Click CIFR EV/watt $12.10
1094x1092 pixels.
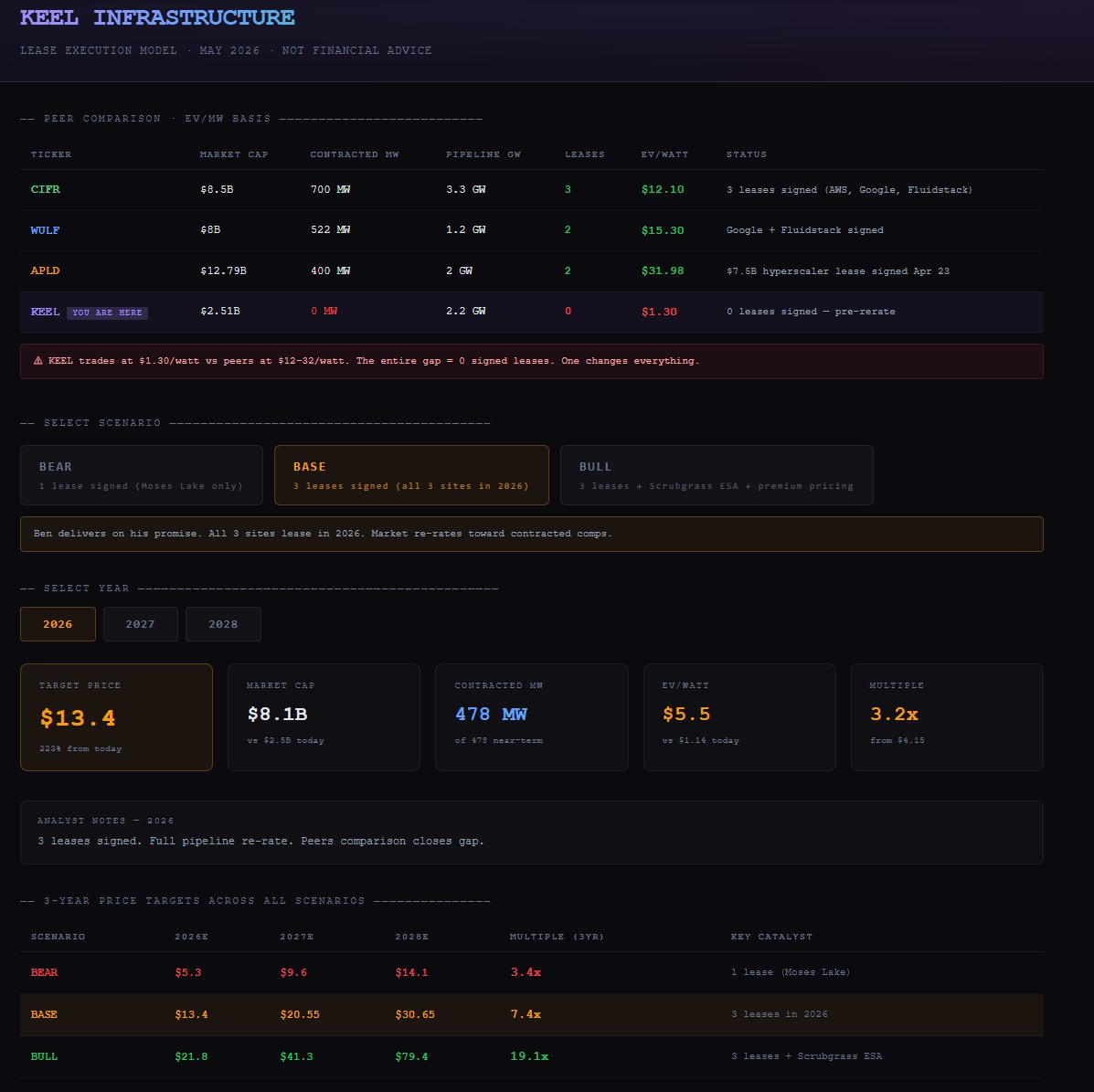pos(663,190)
